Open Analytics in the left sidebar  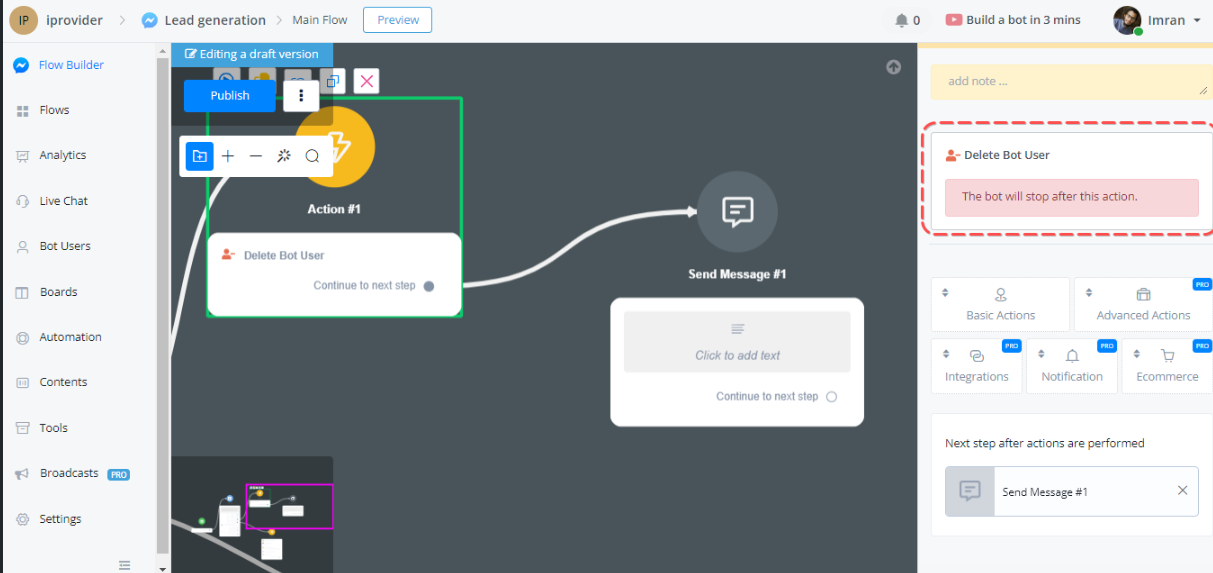tap(62, 155)
